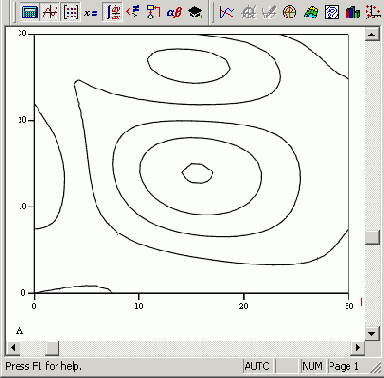Open the Calculator toolbar
384x378 pixels.
(x=29, y=12)
